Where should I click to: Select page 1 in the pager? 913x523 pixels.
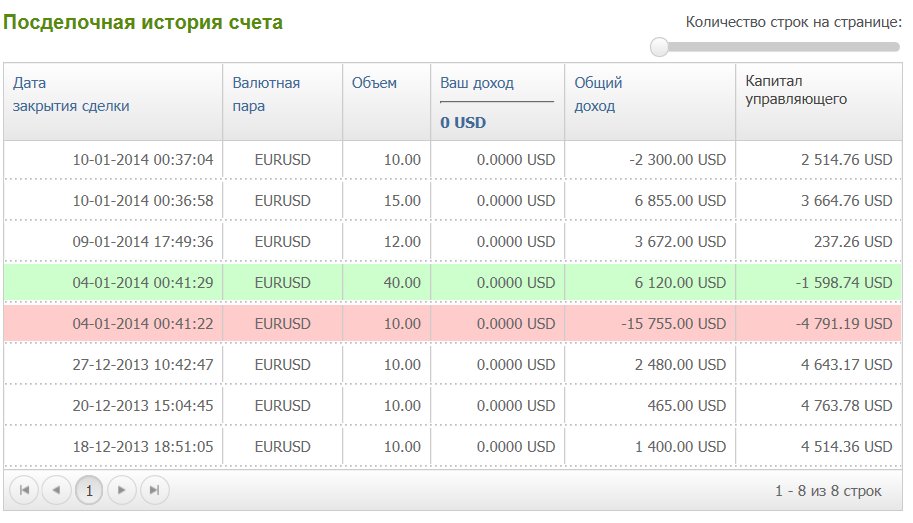[89, 490]
